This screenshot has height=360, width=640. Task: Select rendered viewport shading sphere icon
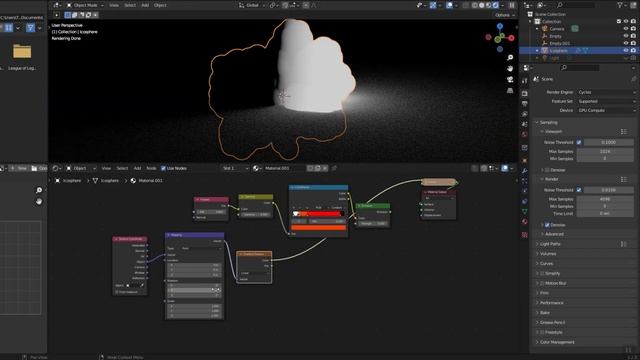pos(496,5)
